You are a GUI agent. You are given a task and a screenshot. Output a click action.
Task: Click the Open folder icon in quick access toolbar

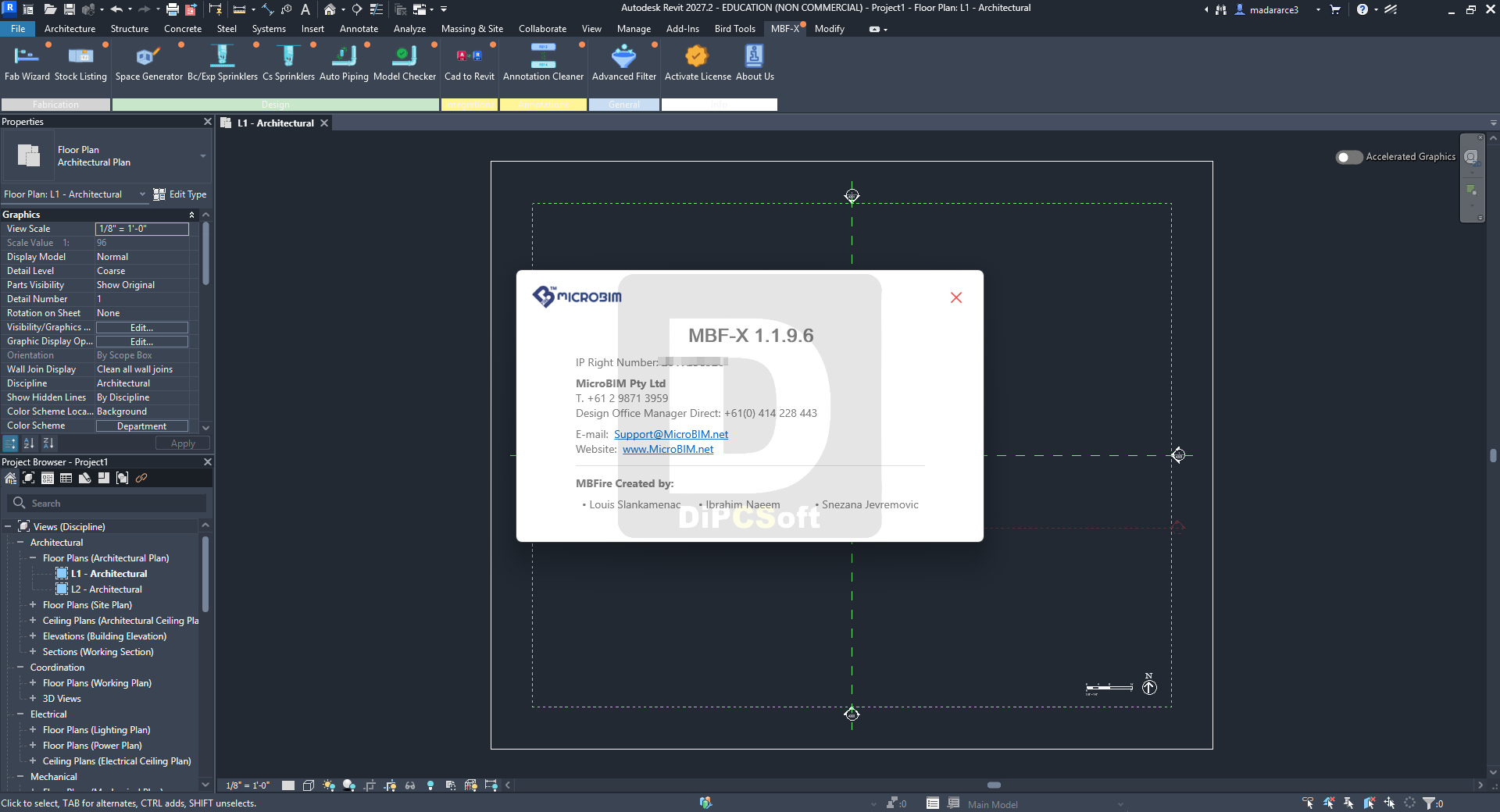click(x=50, y=9)
